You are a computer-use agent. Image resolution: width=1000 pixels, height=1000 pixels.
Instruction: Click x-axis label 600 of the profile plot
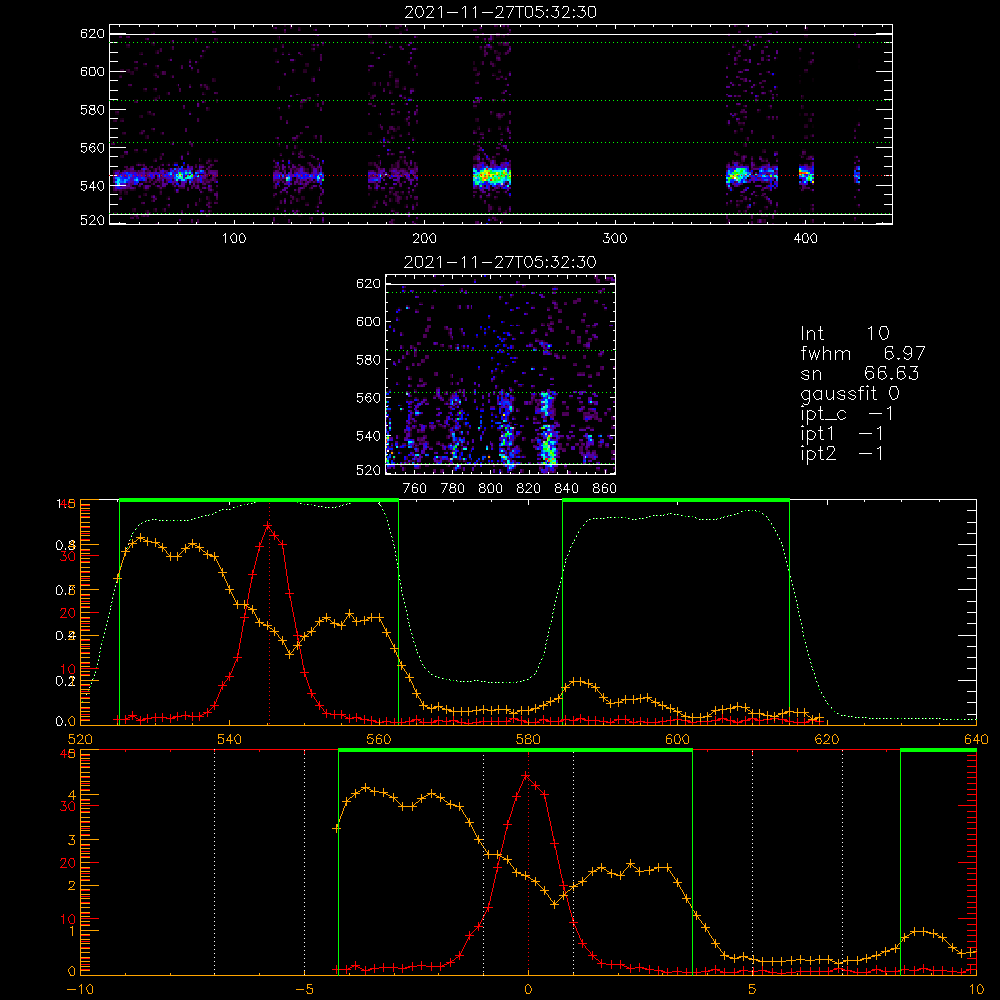coord(677,740)
